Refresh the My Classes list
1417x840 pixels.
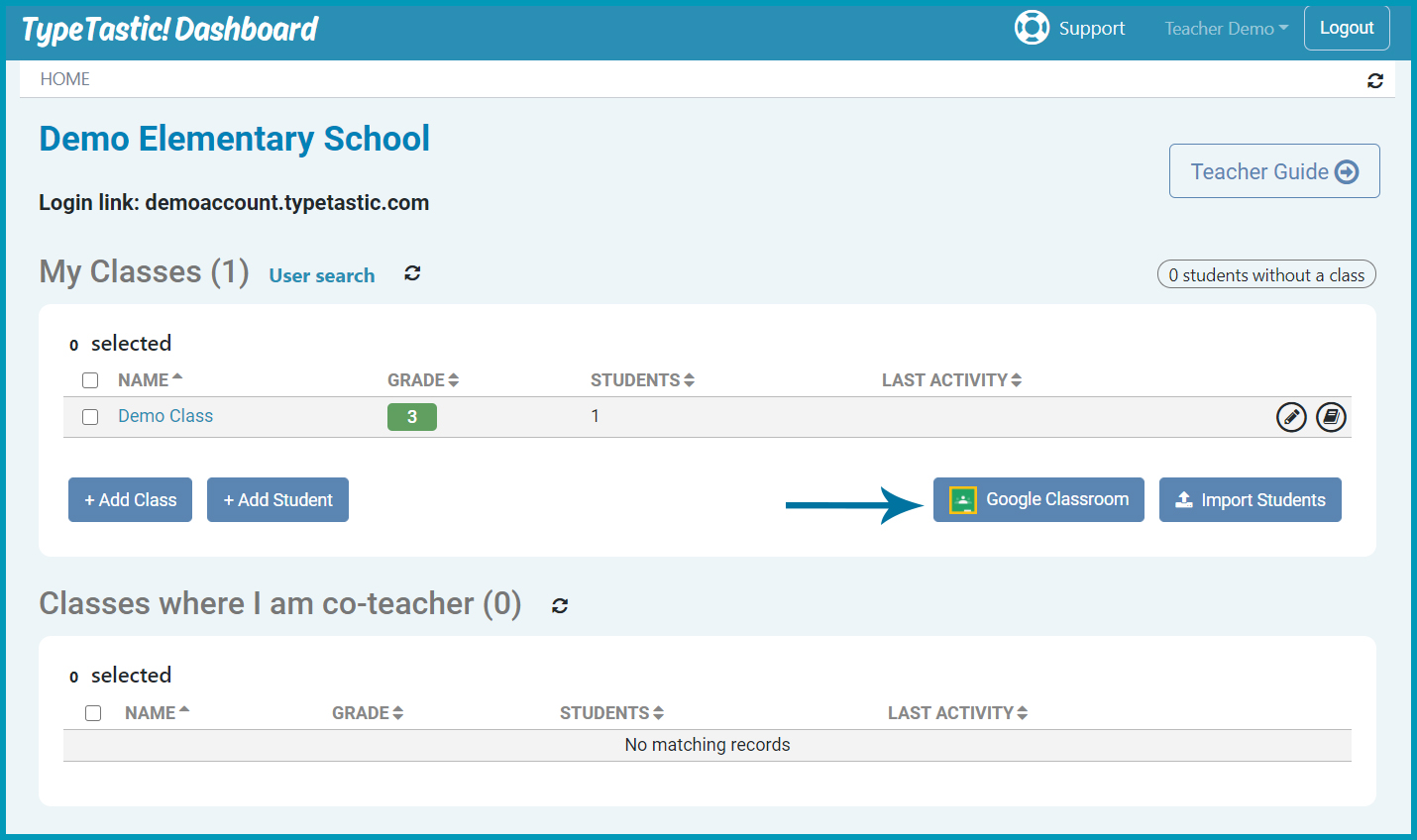click(x=412, y=273)
